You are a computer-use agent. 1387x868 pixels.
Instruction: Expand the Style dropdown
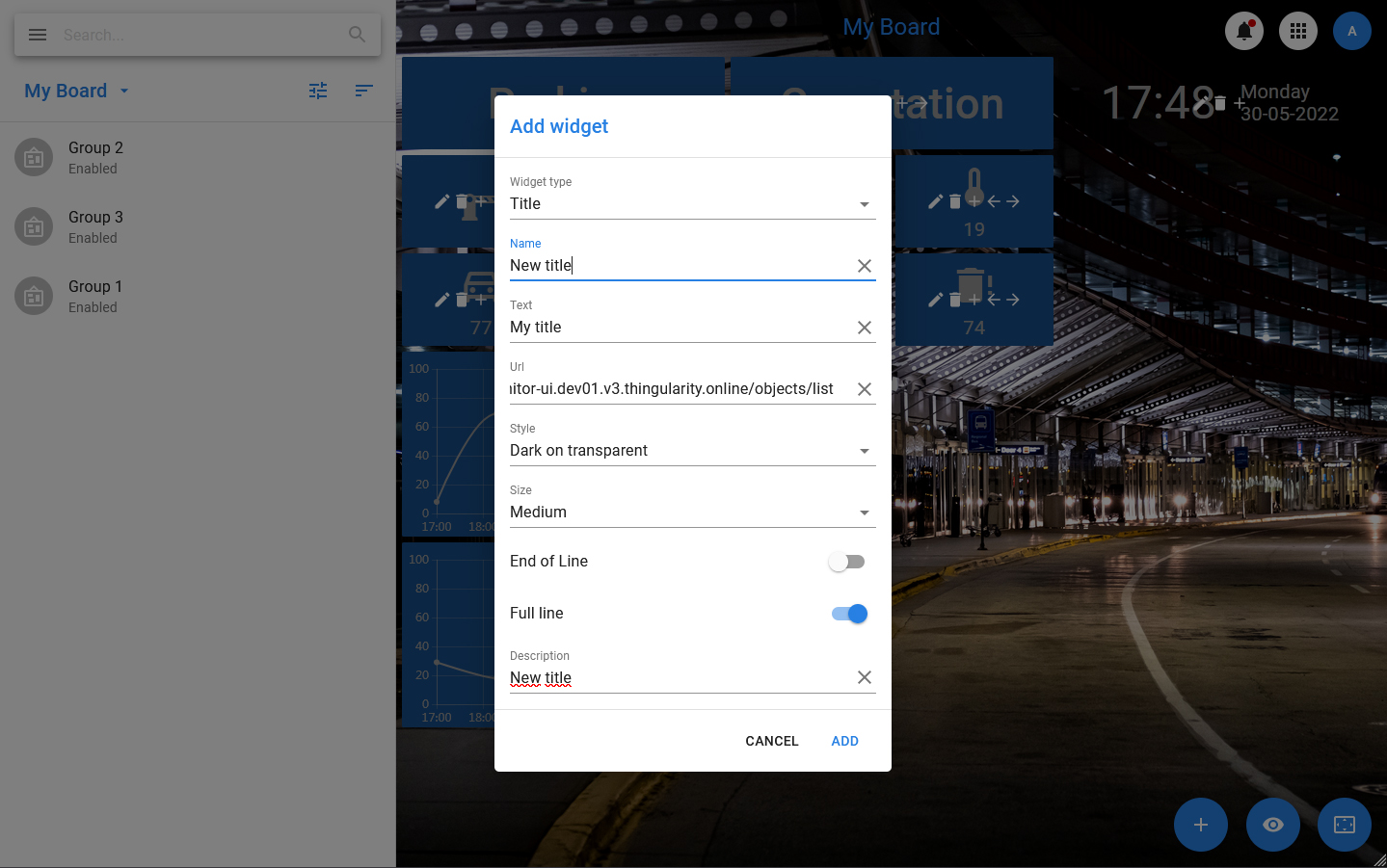pos(692,451)
